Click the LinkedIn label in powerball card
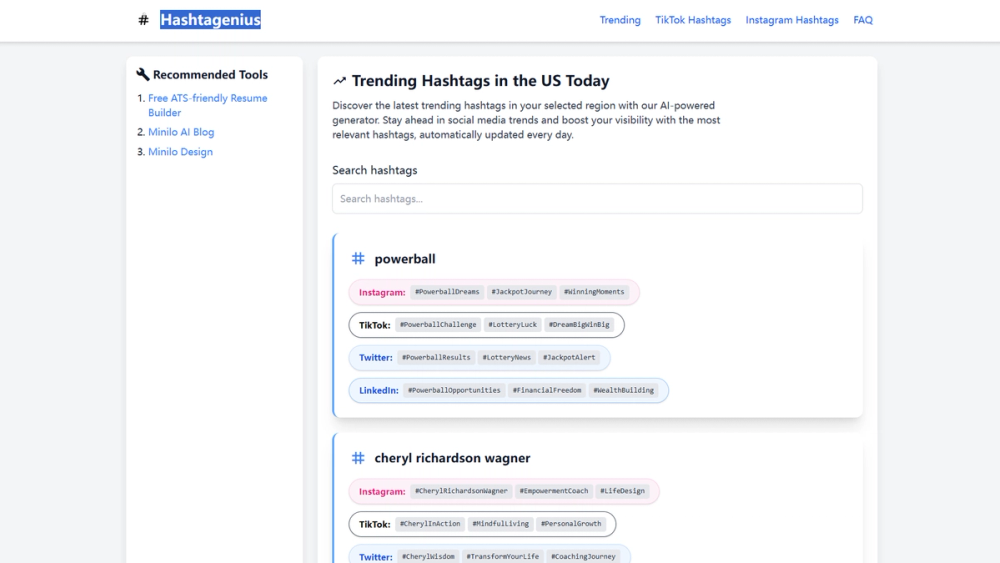Screen dimensions: 1000x563 [x=379, y=390]
